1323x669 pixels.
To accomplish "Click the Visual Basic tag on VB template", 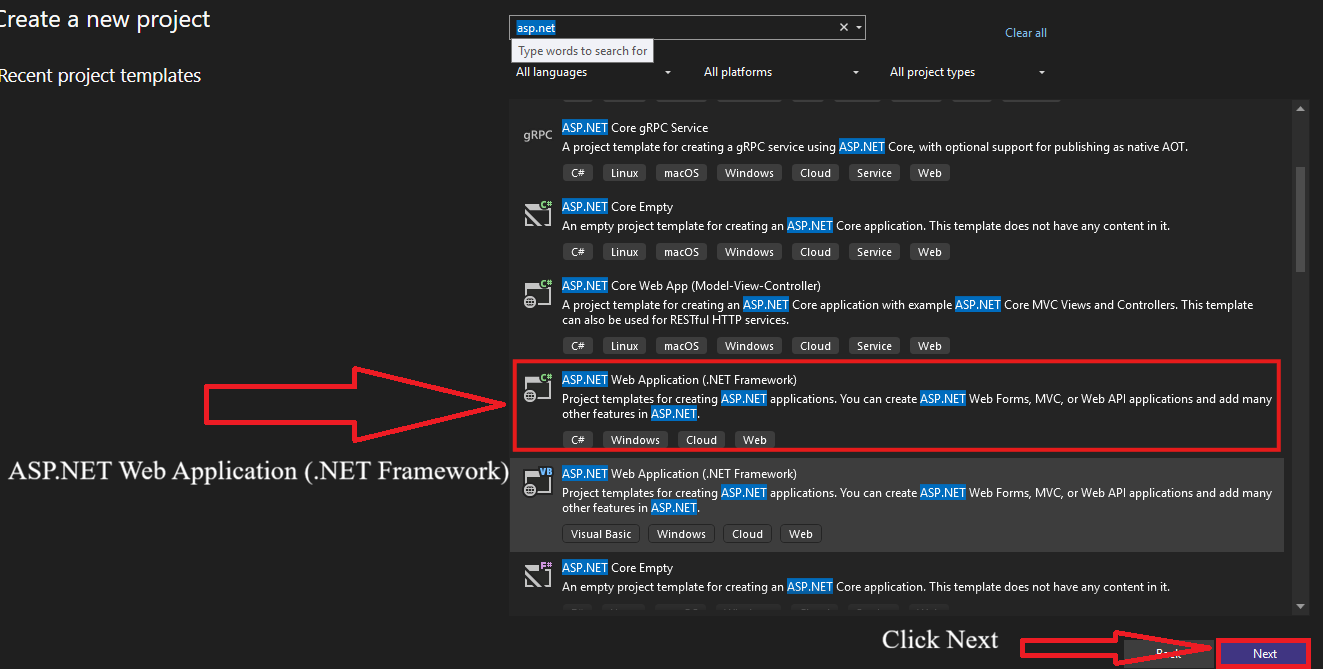I will pos(601,534).
